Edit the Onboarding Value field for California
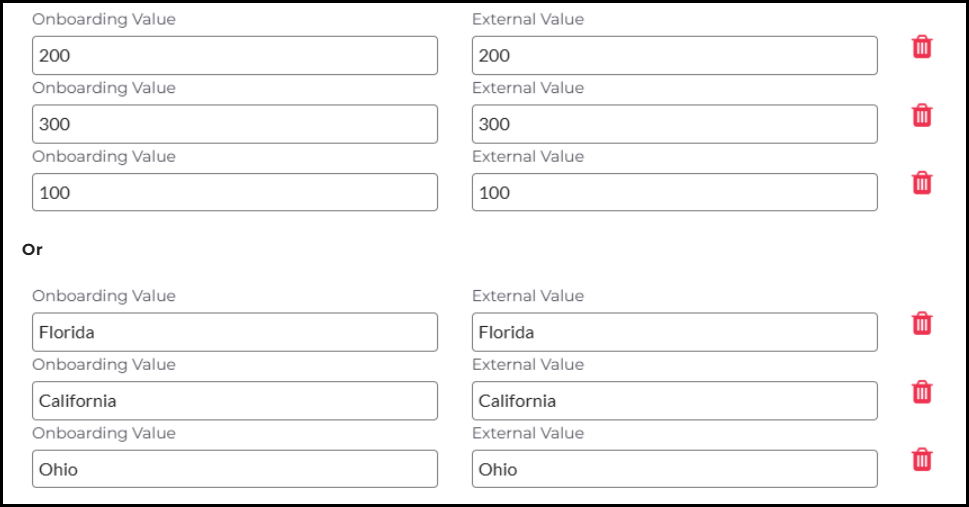Viewport: 969px width, 507px height. pyautogui.click(x=234, y=401)
